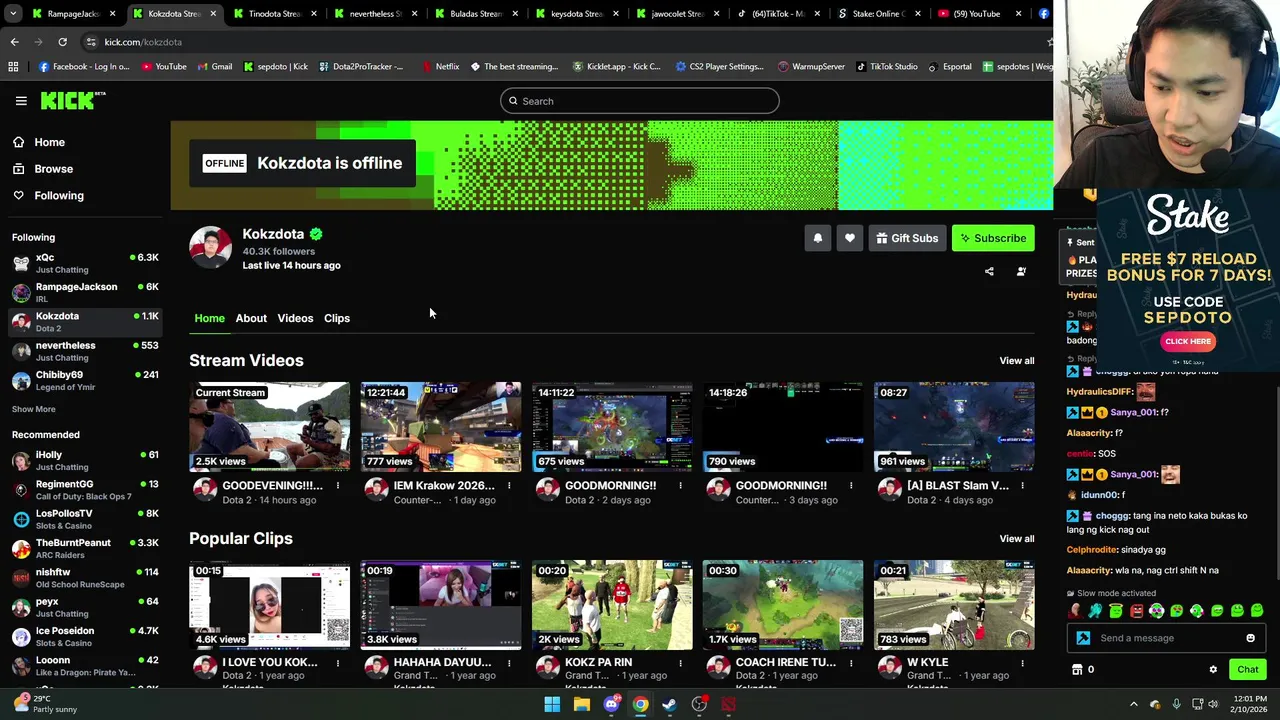Open LosPollosTV from Recommended list
The height and width of the screenshot is (720, 1280).
[85, 519]
